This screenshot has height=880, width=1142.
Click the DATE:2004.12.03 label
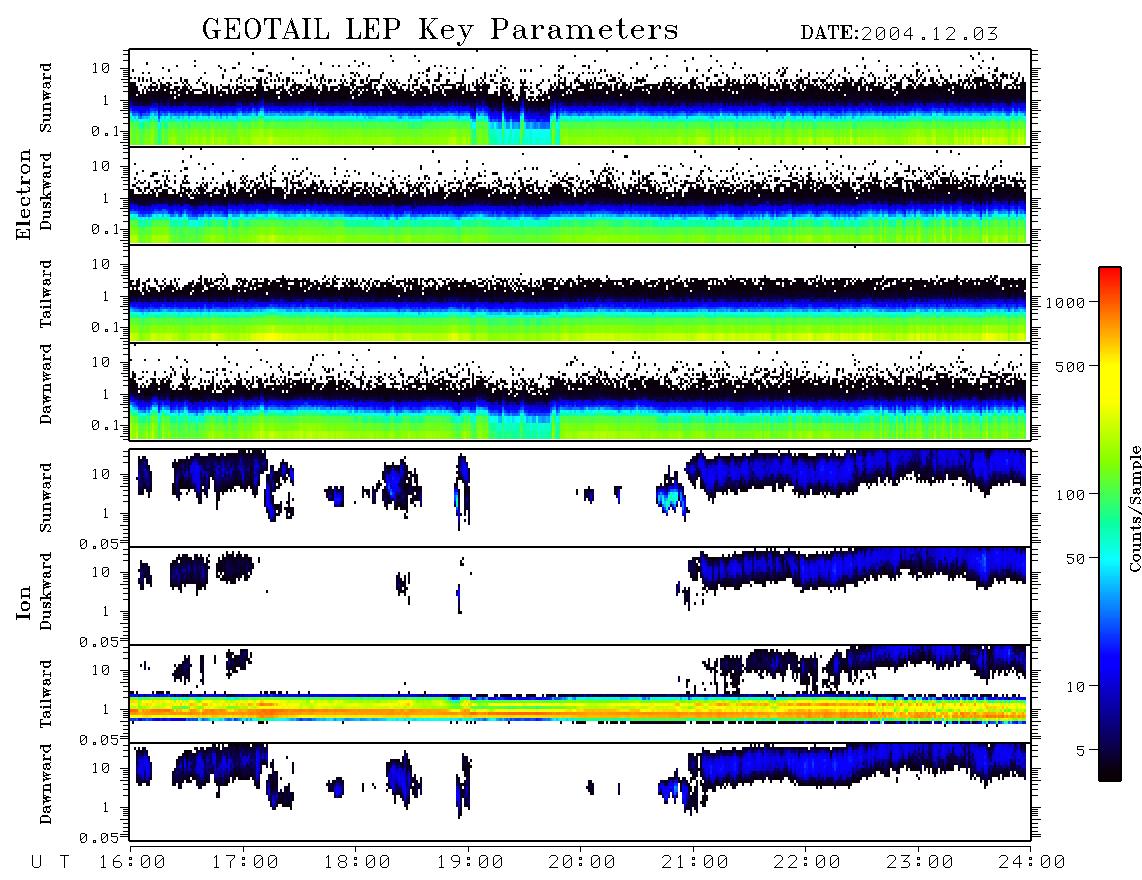(899, 33)
